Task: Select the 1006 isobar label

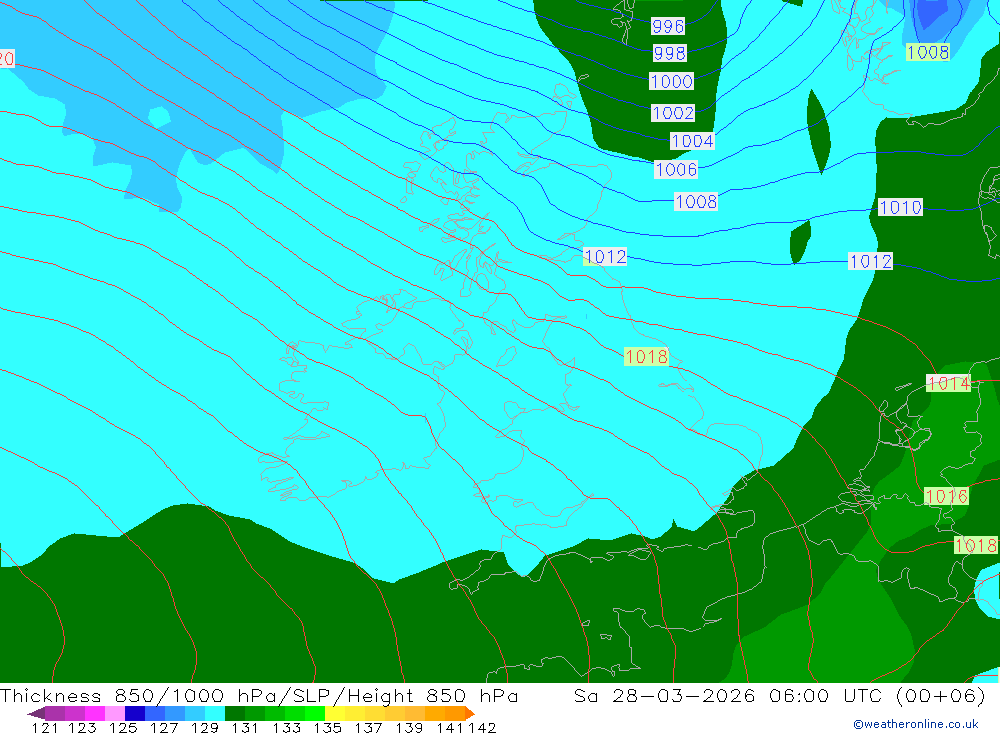Action: click(676, 169)
